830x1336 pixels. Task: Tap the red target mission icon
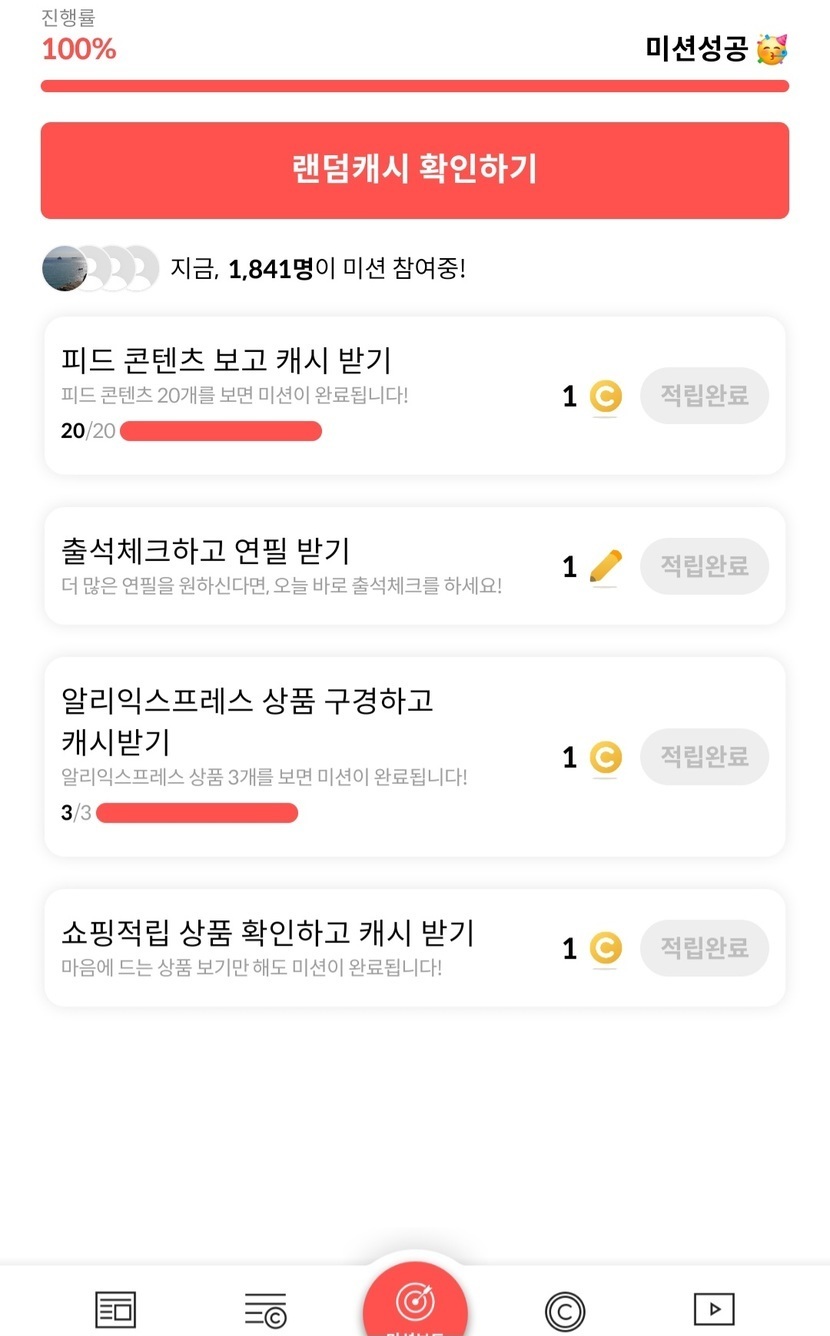[415, 1303]
